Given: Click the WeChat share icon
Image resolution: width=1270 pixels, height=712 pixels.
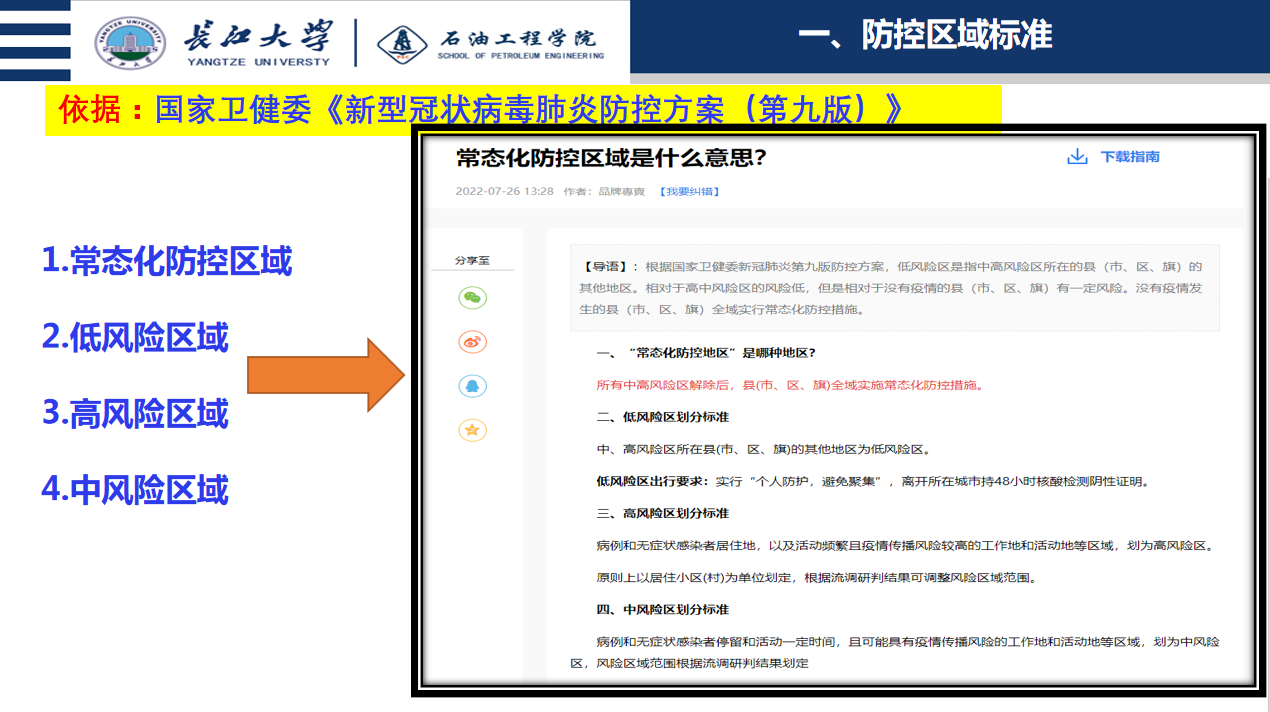Looking at the screenshot, I should (472, 297).
